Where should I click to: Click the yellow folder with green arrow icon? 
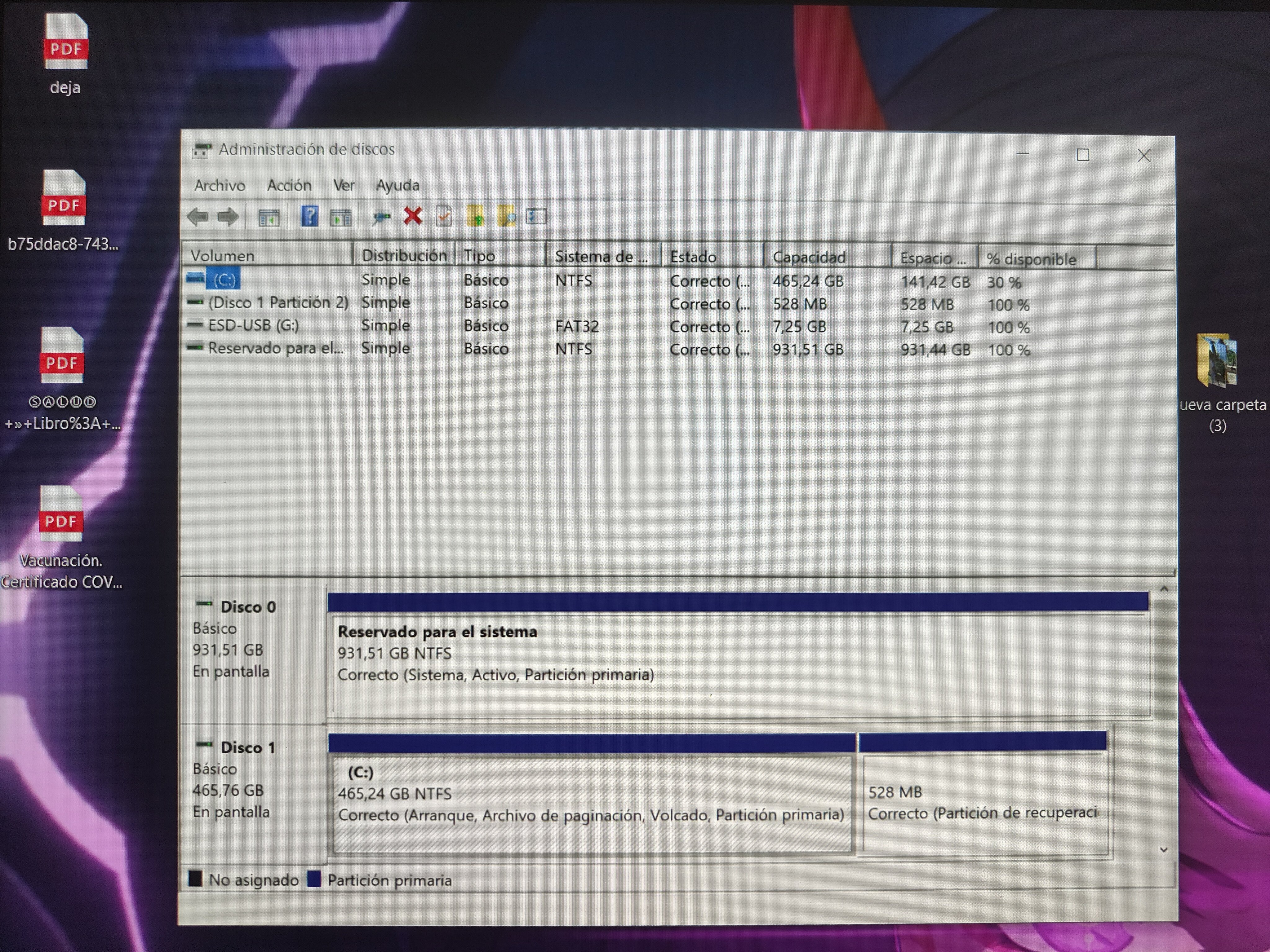click(475, 216)
